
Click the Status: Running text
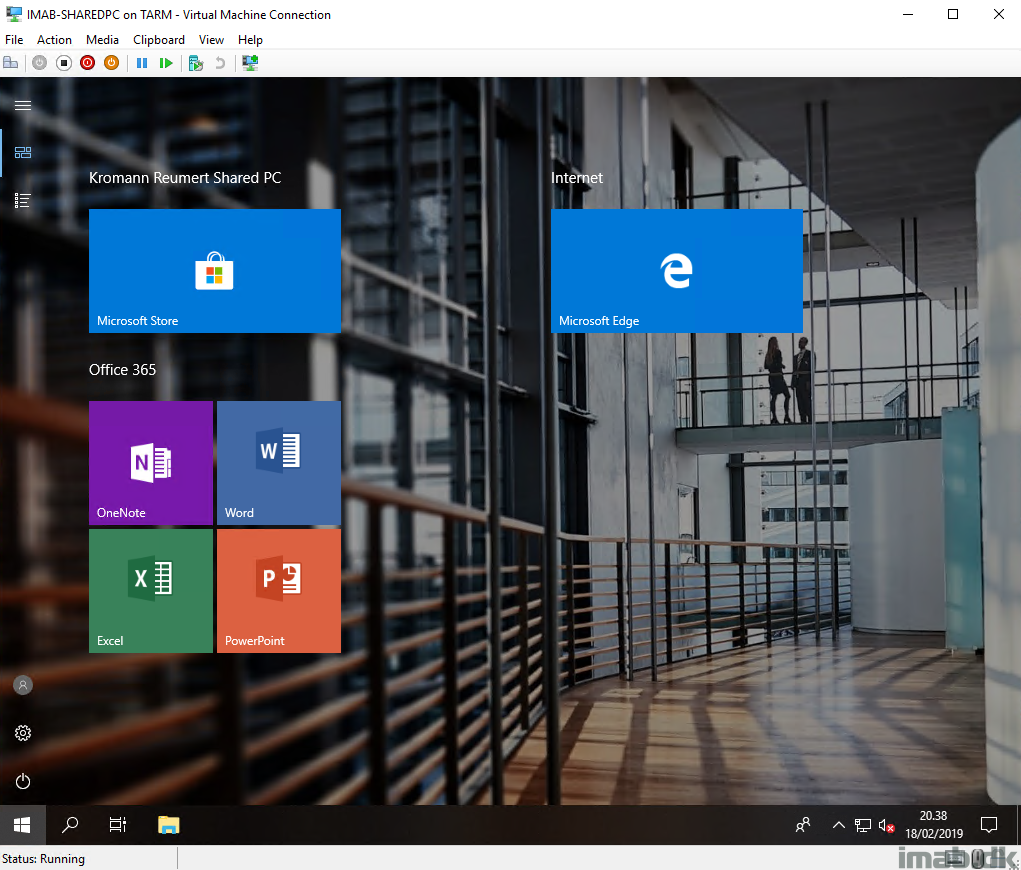[x=44, y=859]
